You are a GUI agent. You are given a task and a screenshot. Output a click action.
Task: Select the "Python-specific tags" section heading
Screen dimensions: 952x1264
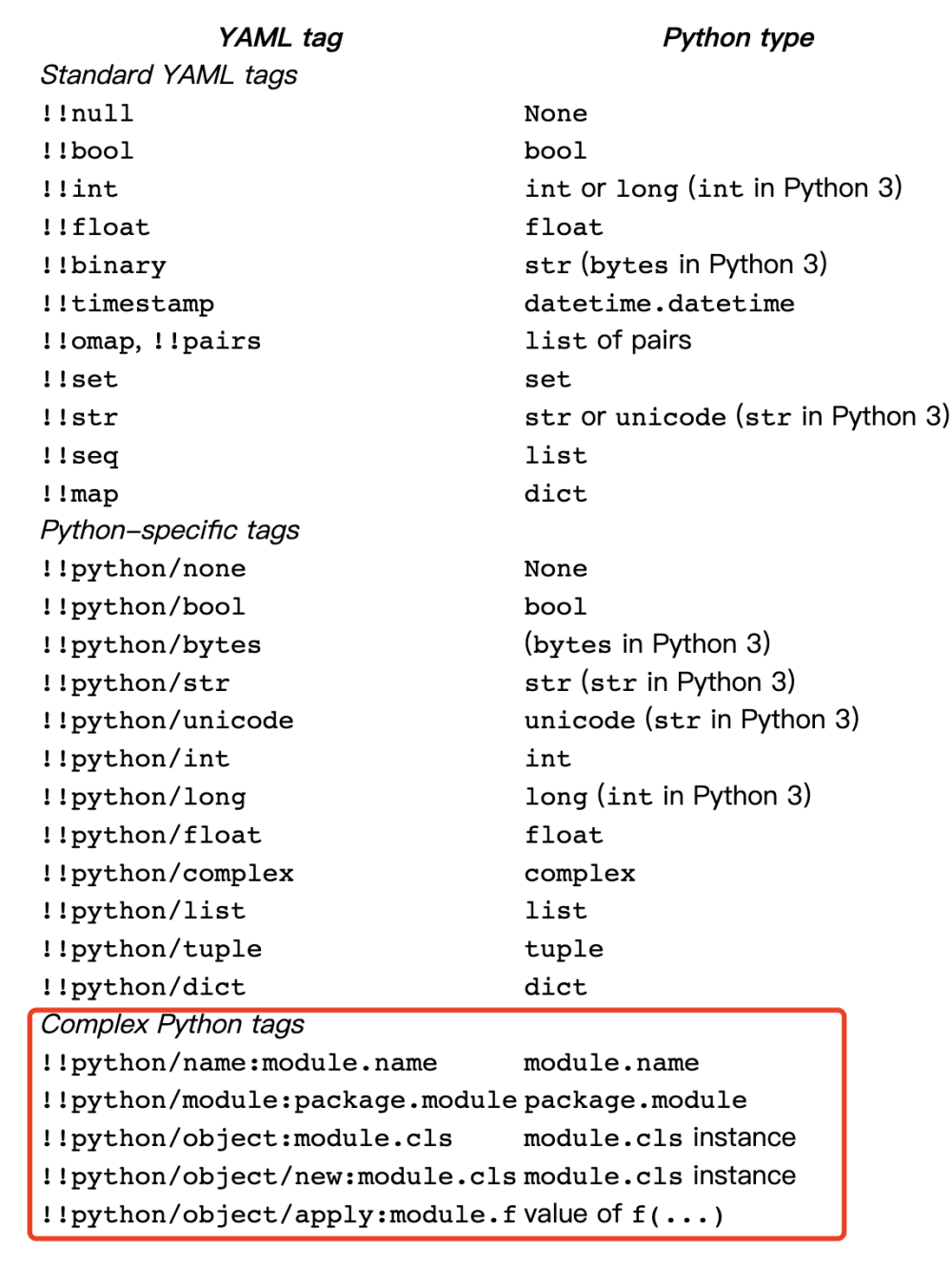tap(169, 530)
